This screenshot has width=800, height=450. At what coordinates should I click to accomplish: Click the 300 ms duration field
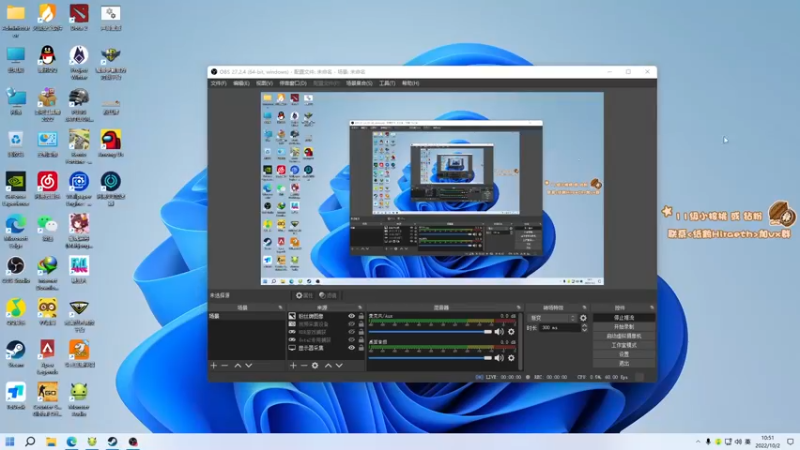tap(560, 328)
